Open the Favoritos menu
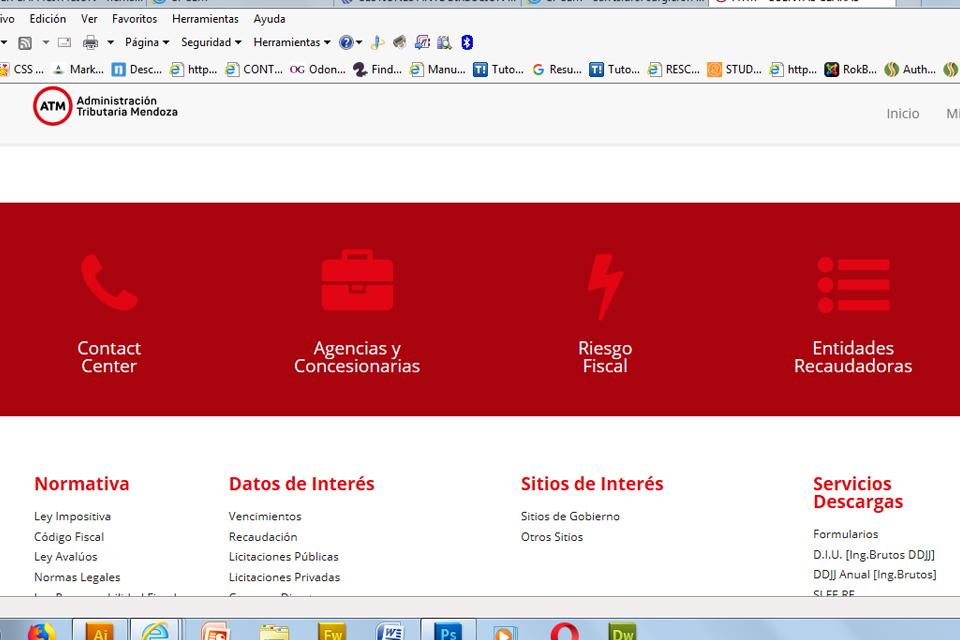This screenshot has height=640, width=960. coord(135,19)
